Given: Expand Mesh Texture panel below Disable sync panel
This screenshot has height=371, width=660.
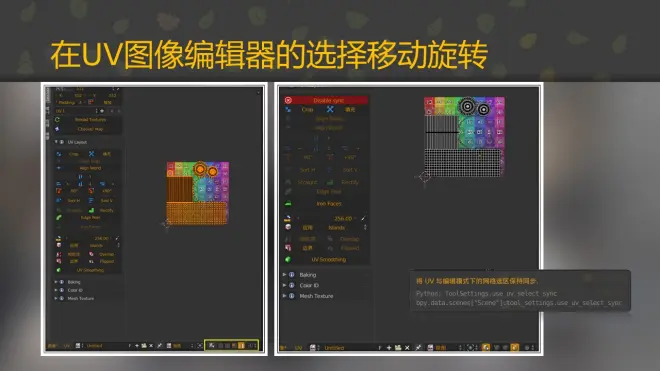Looking at the screenshot, I should pyautogui.click(x=285, y=296).
